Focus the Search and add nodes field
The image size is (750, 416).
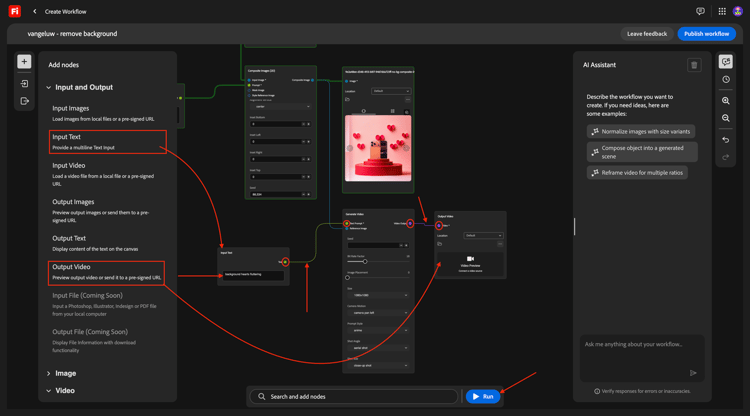click(x=354, y=396)
